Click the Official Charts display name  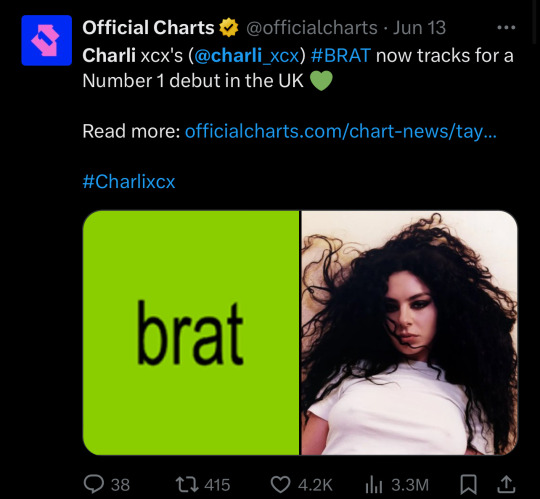[x=148, y=28]
